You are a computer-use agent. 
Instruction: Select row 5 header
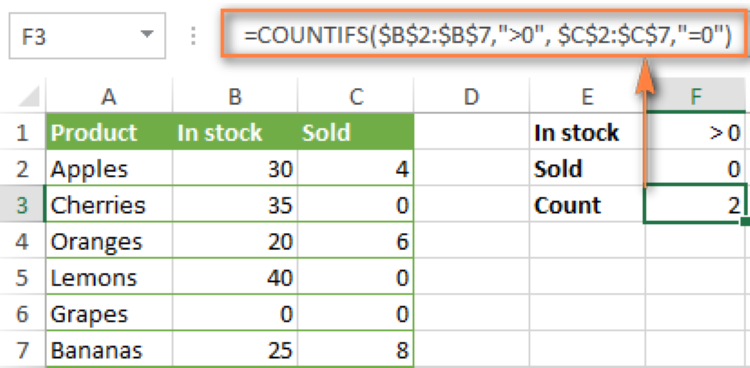click(22, 277)
